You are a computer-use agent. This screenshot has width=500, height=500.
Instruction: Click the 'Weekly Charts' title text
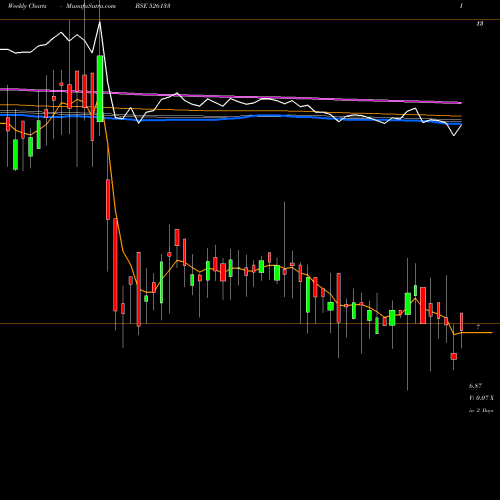(x=27, y=6)
